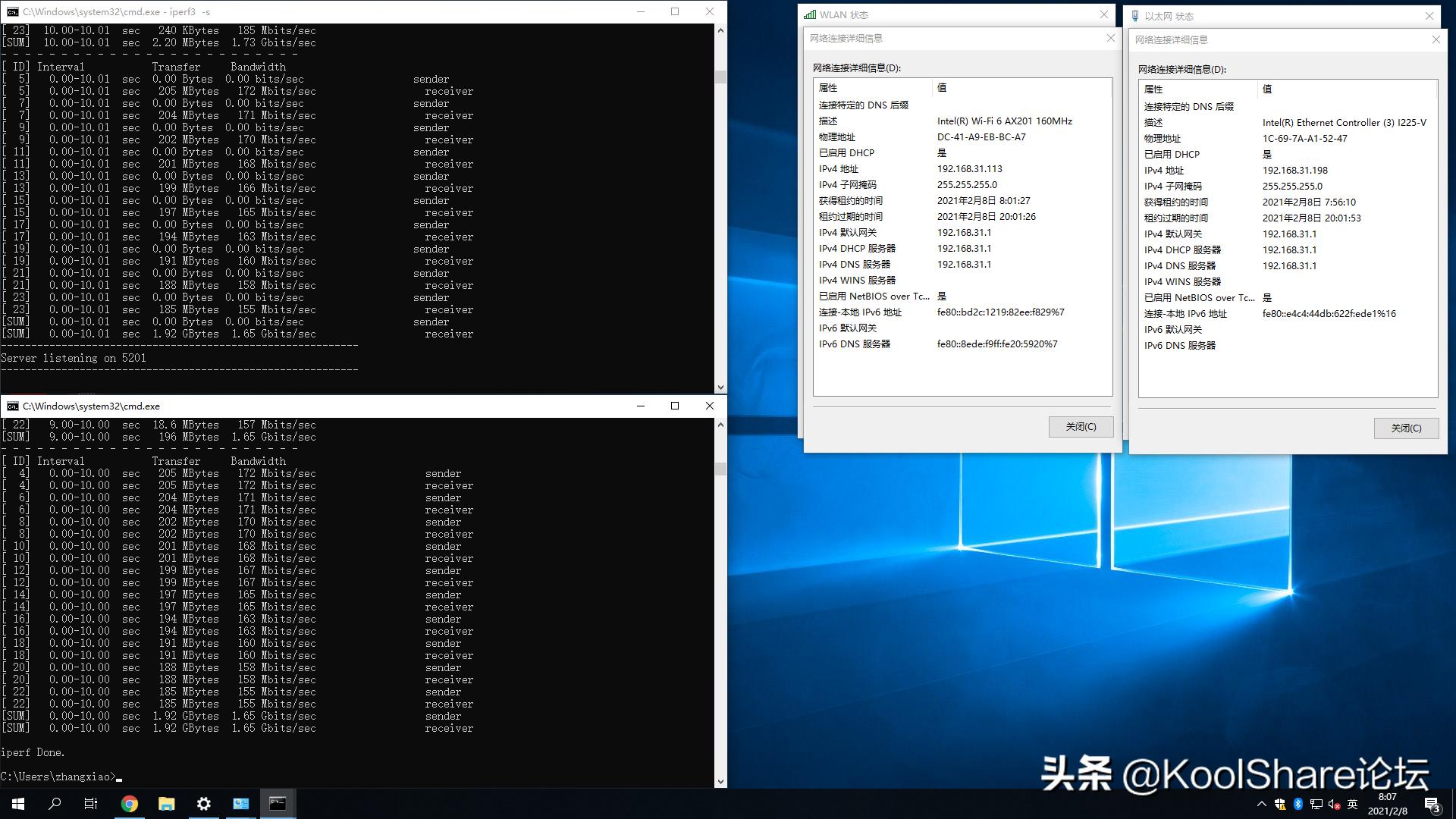Unmute the volume in the system tray
The image size is (1456, 819).
(1335, 804)
